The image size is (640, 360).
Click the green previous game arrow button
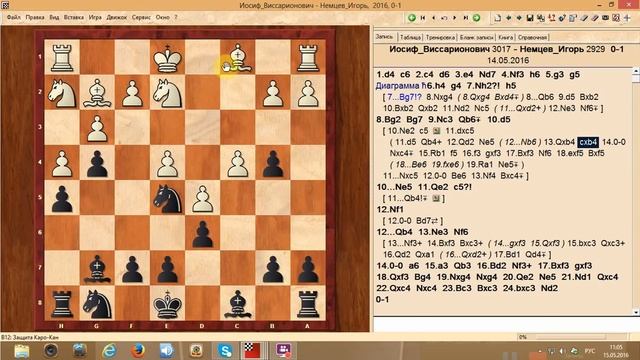point(412,18)
